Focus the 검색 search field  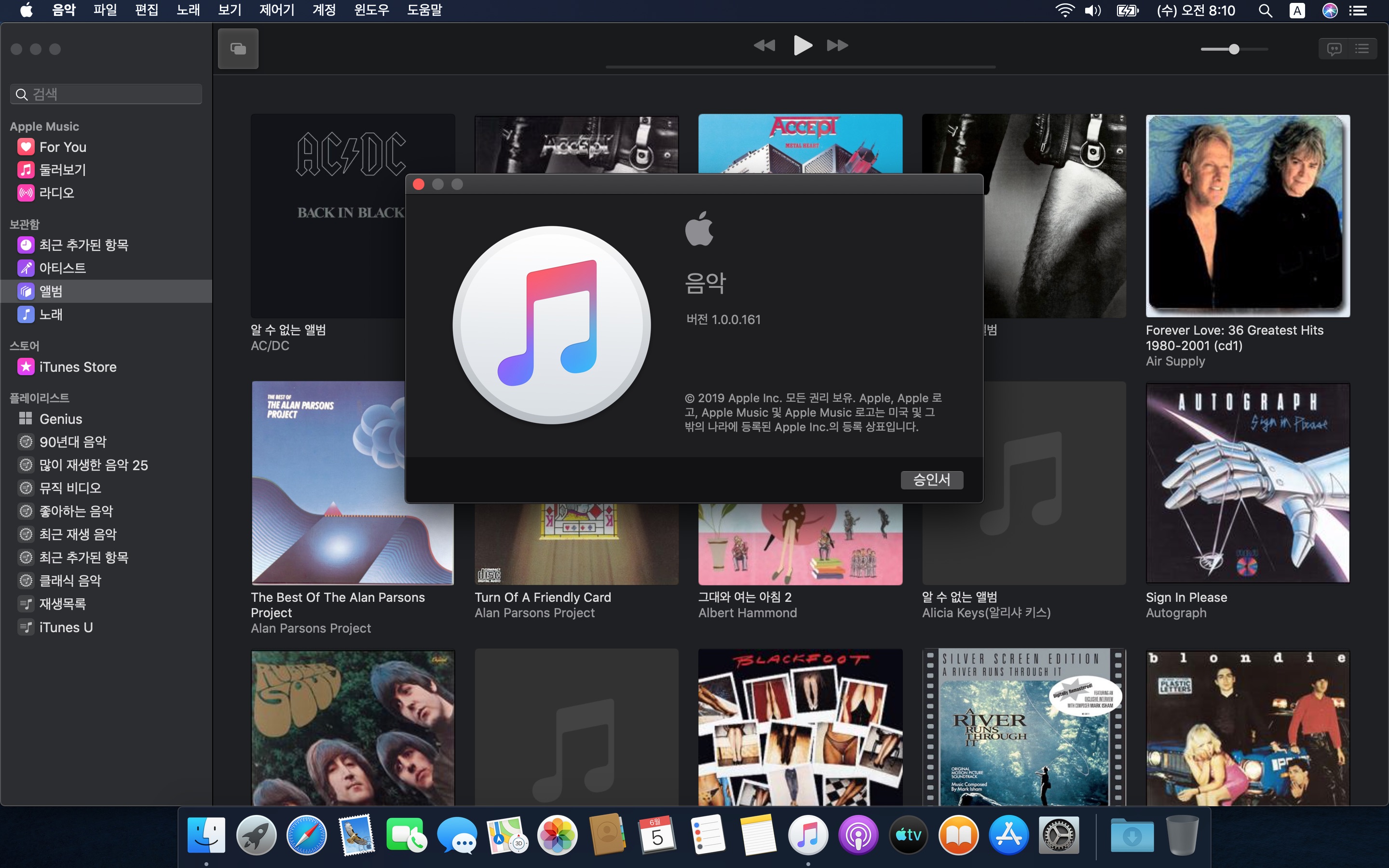[x=106, y=94]
